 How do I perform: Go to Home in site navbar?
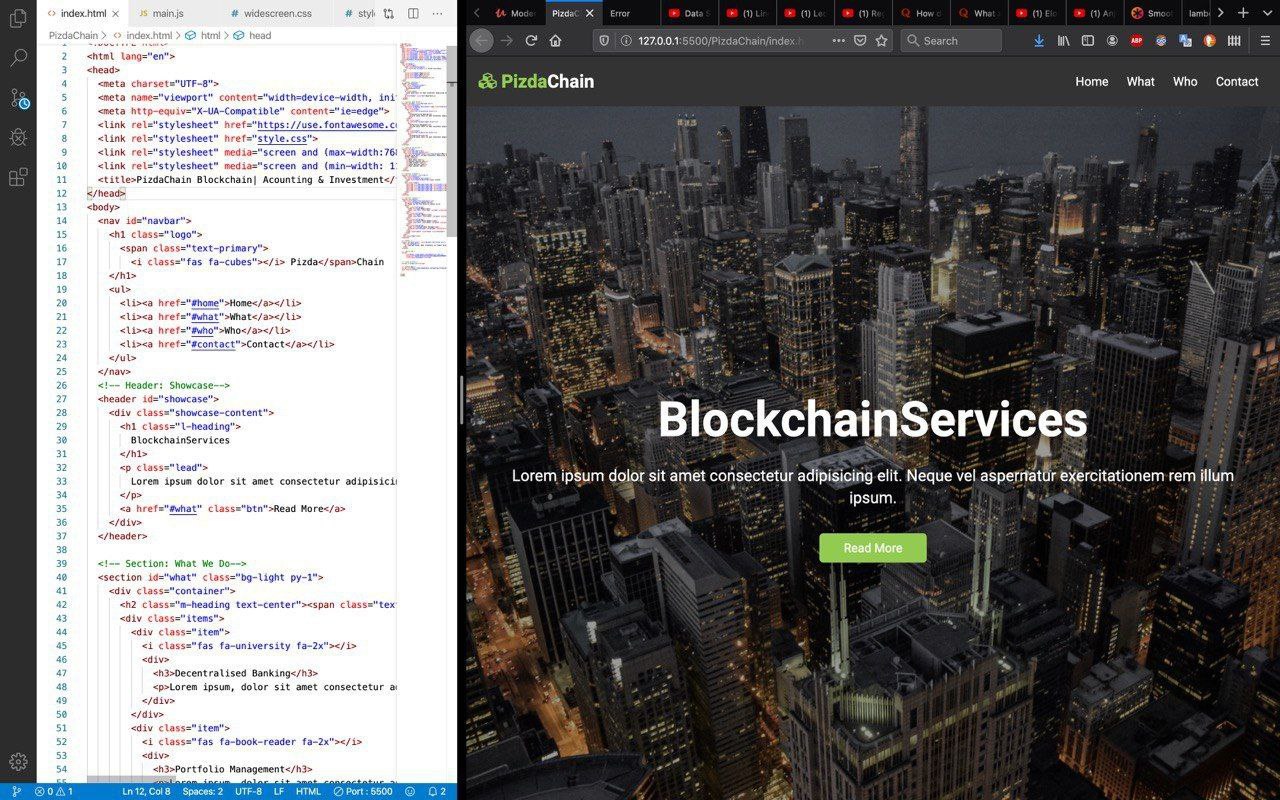[1092, 82]
